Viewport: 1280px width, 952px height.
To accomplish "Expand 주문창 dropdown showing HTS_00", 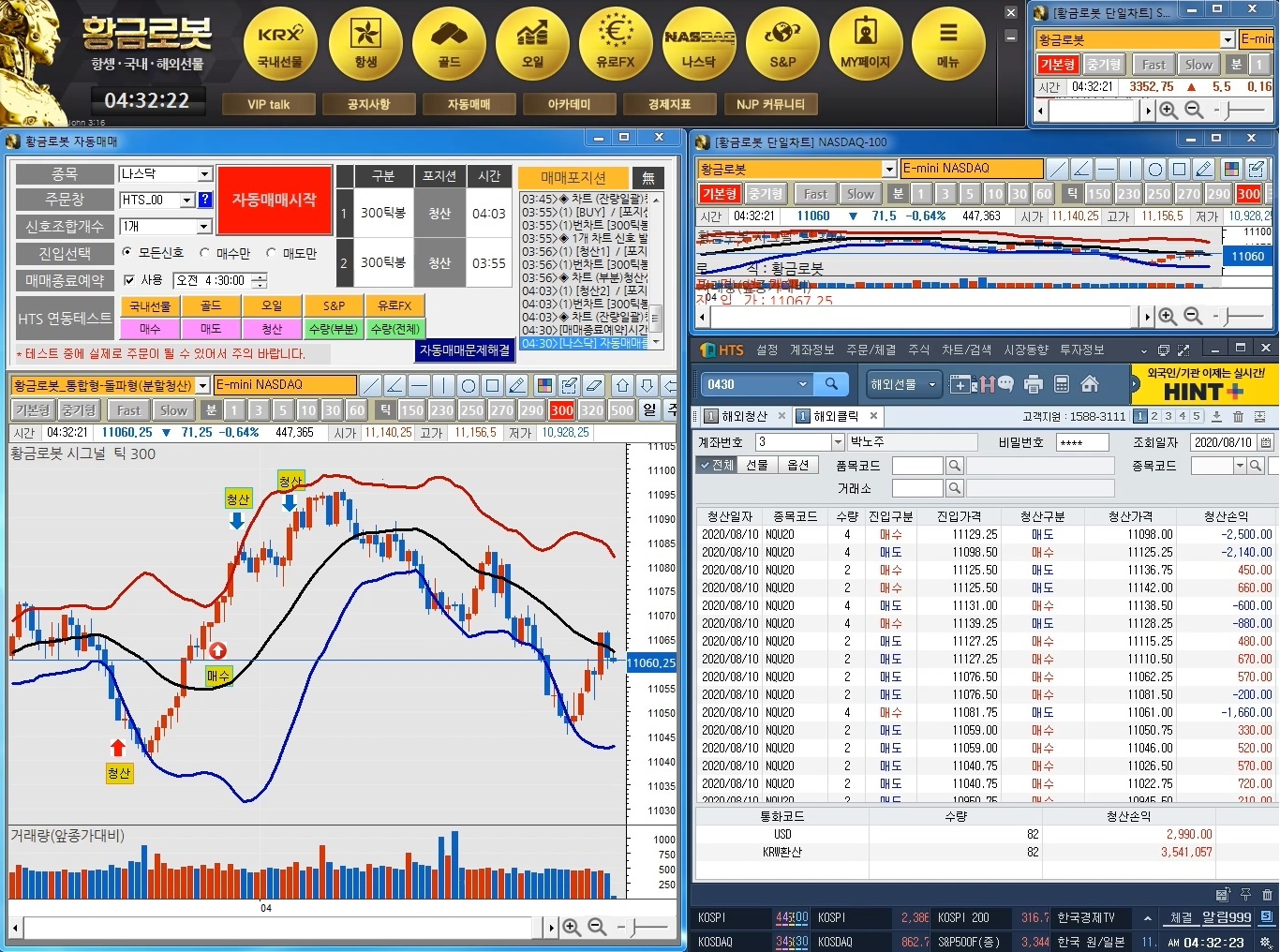I will (187, 200).
